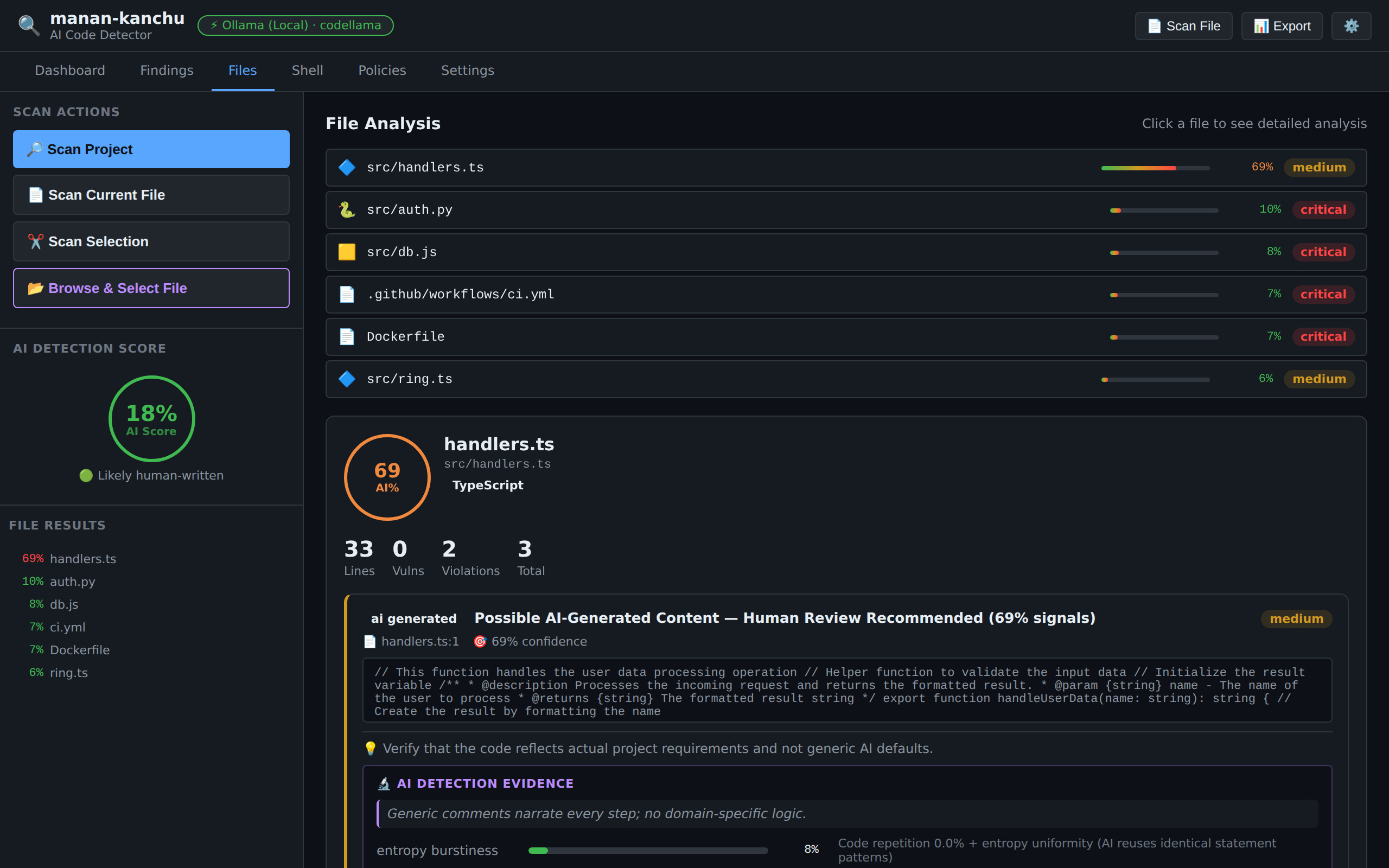Click the file icon next to handlers.ts:1
This screenshot has height=868, width=1389.
369,641
